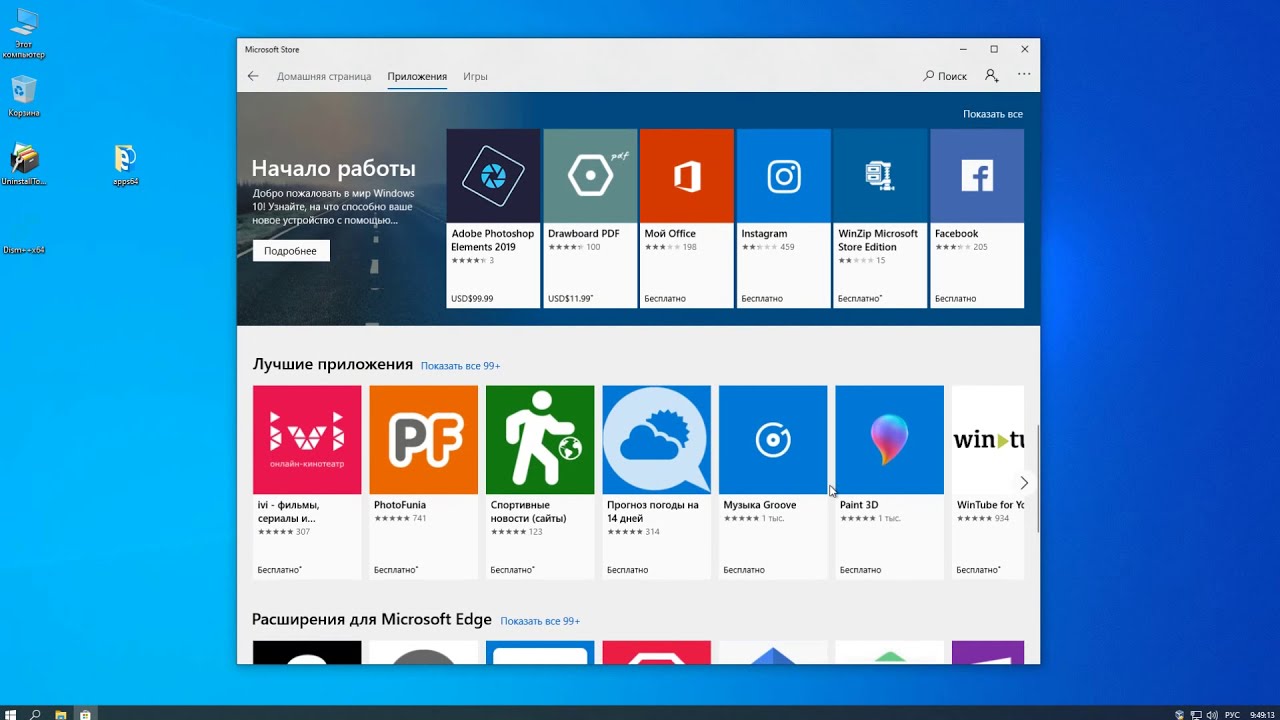Click the РУС language indicator in the tray
The height and width of the screenshot is (720, 1280).
click(x=1232, y=714)
